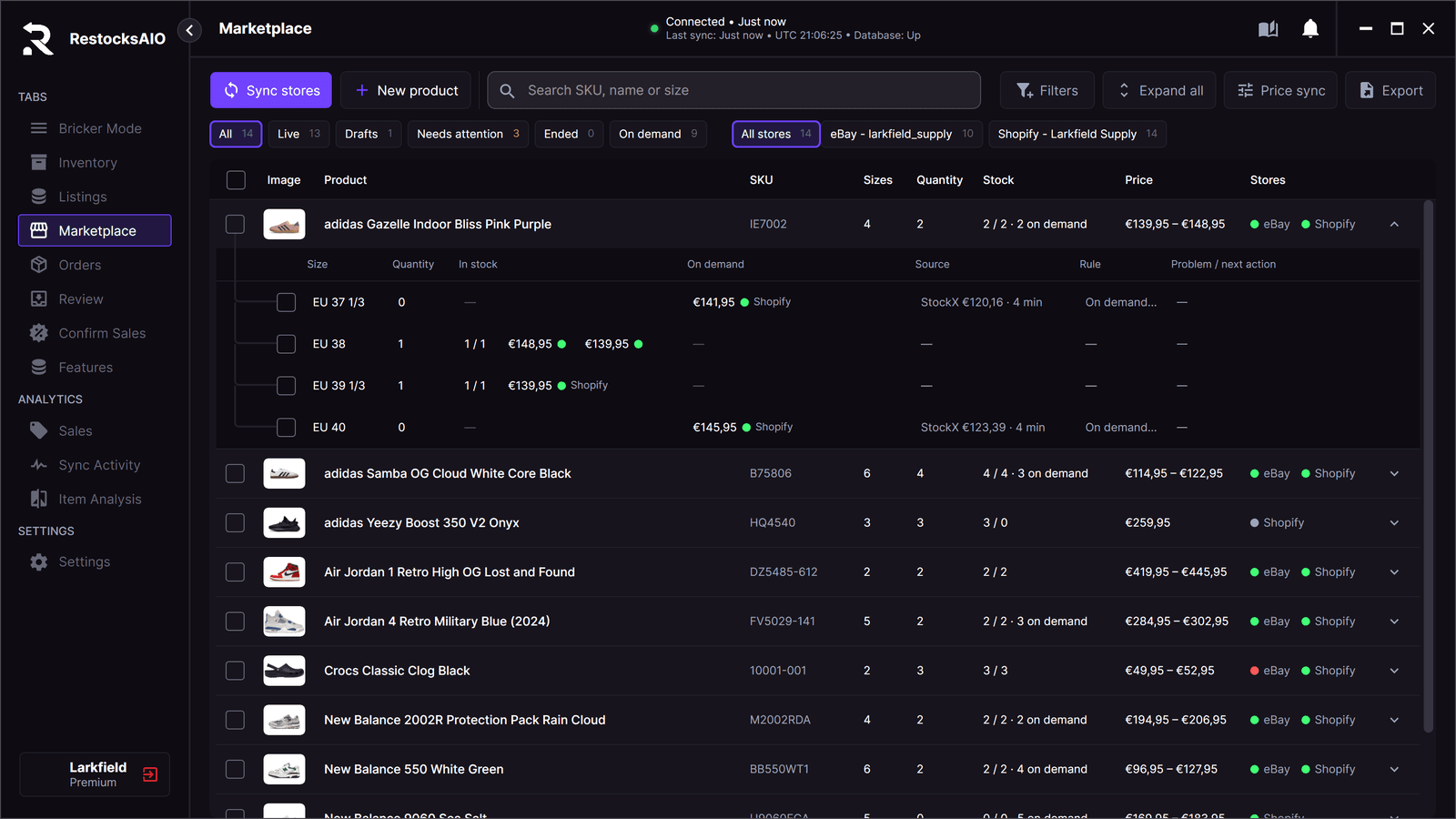Open the Filters panel
1456x819 pixels.
pyautogui.click(x=1047, y=90)
